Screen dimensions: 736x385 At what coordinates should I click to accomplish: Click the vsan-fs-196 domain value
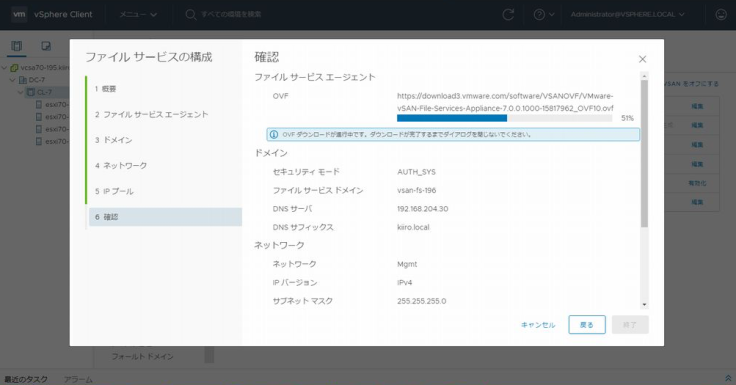[x=416, y=190]
